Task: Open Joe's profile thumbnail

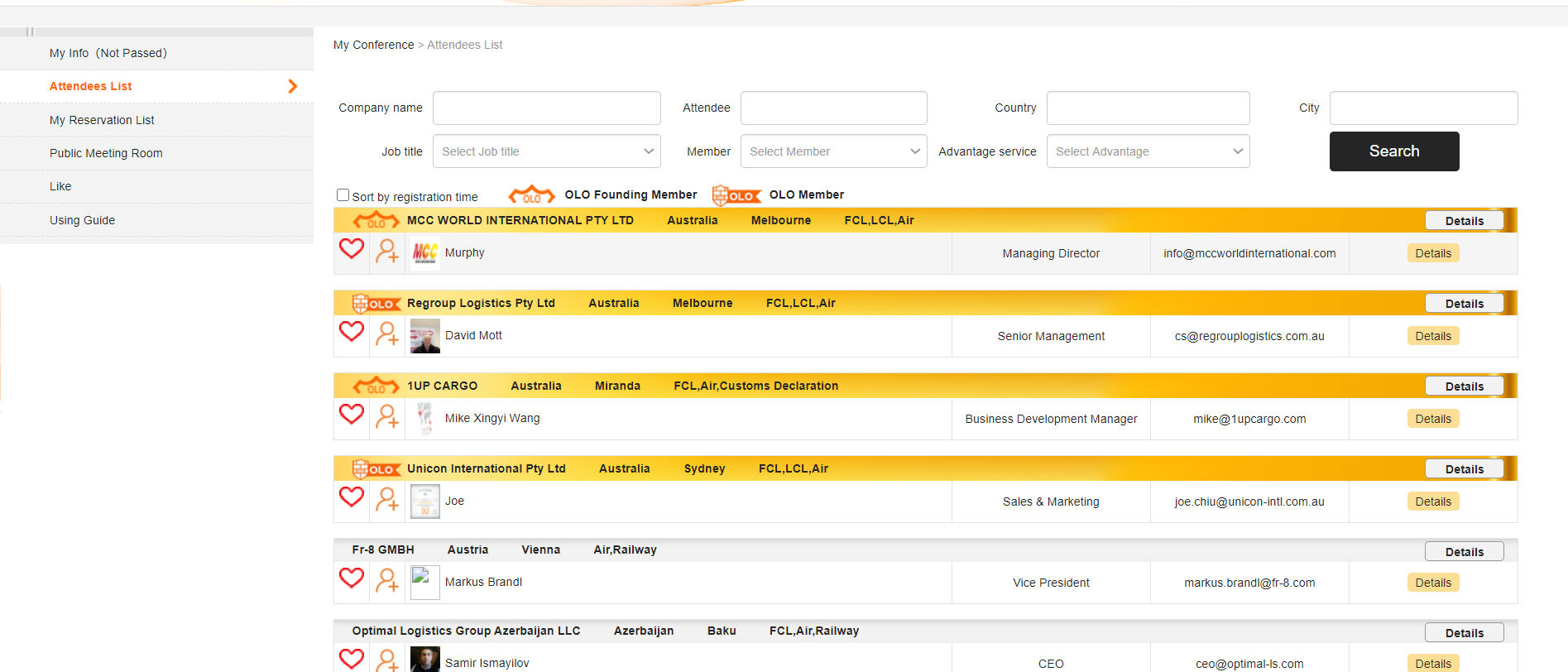Action: [425, 502]
